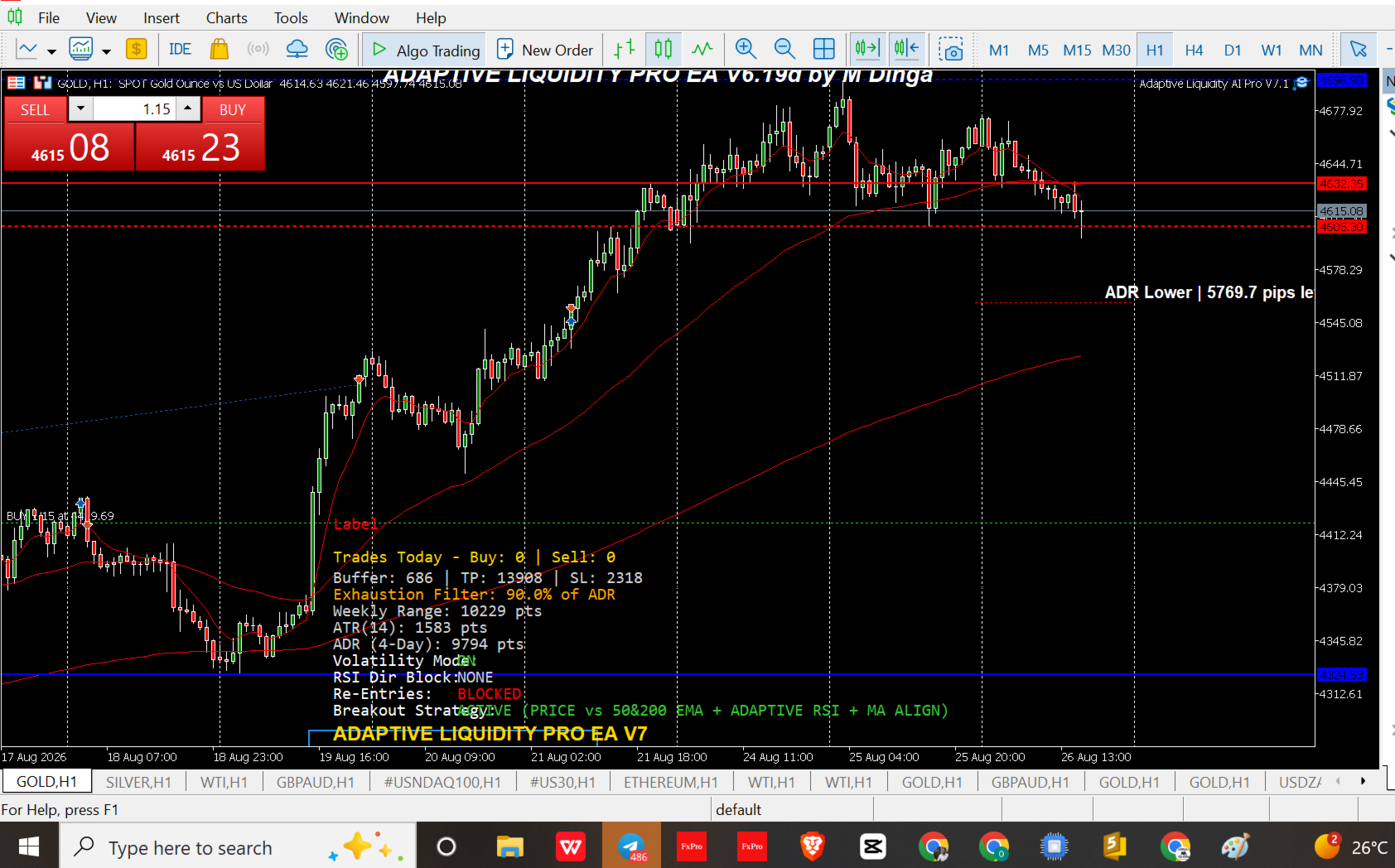
Task: Click the Expert Advisor hat icon
Action: tap(1302, 83)
